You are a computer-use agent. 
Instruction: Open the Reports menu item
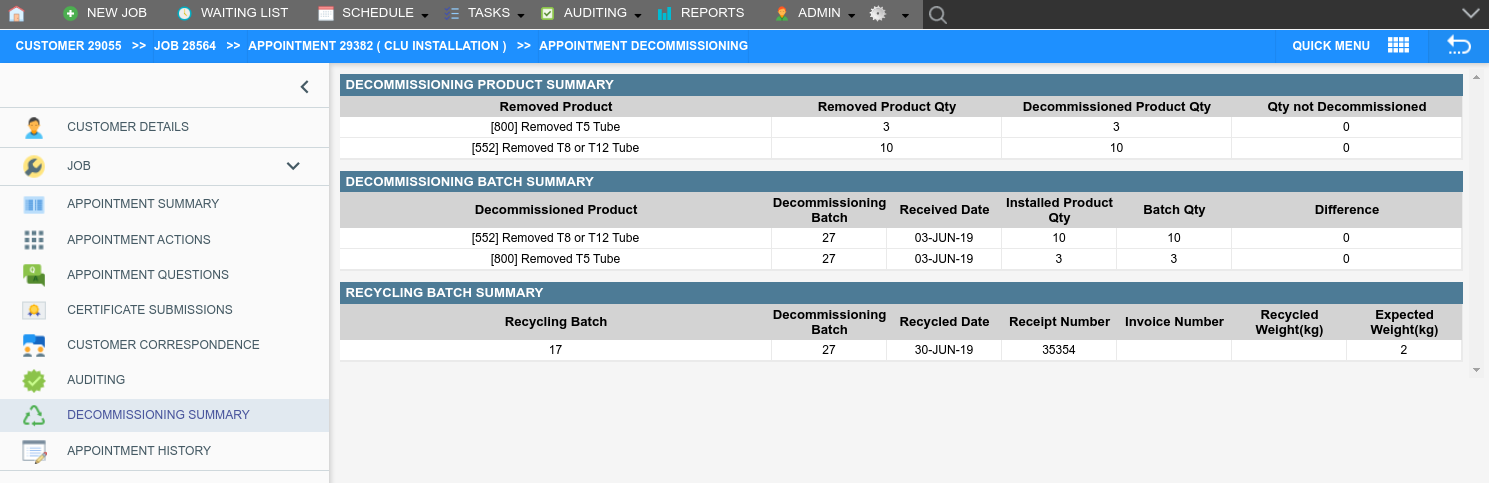pyautogui.click(x=712, y=13)
